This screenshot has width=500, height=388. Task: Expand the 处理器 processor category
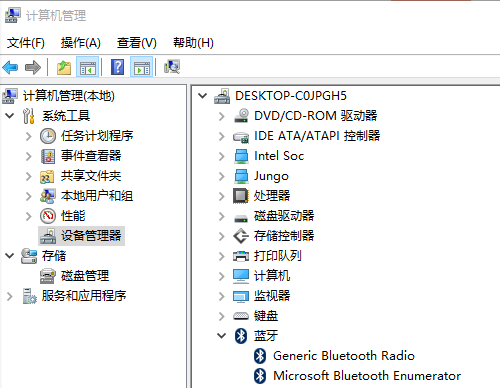[x=222, y=196]
